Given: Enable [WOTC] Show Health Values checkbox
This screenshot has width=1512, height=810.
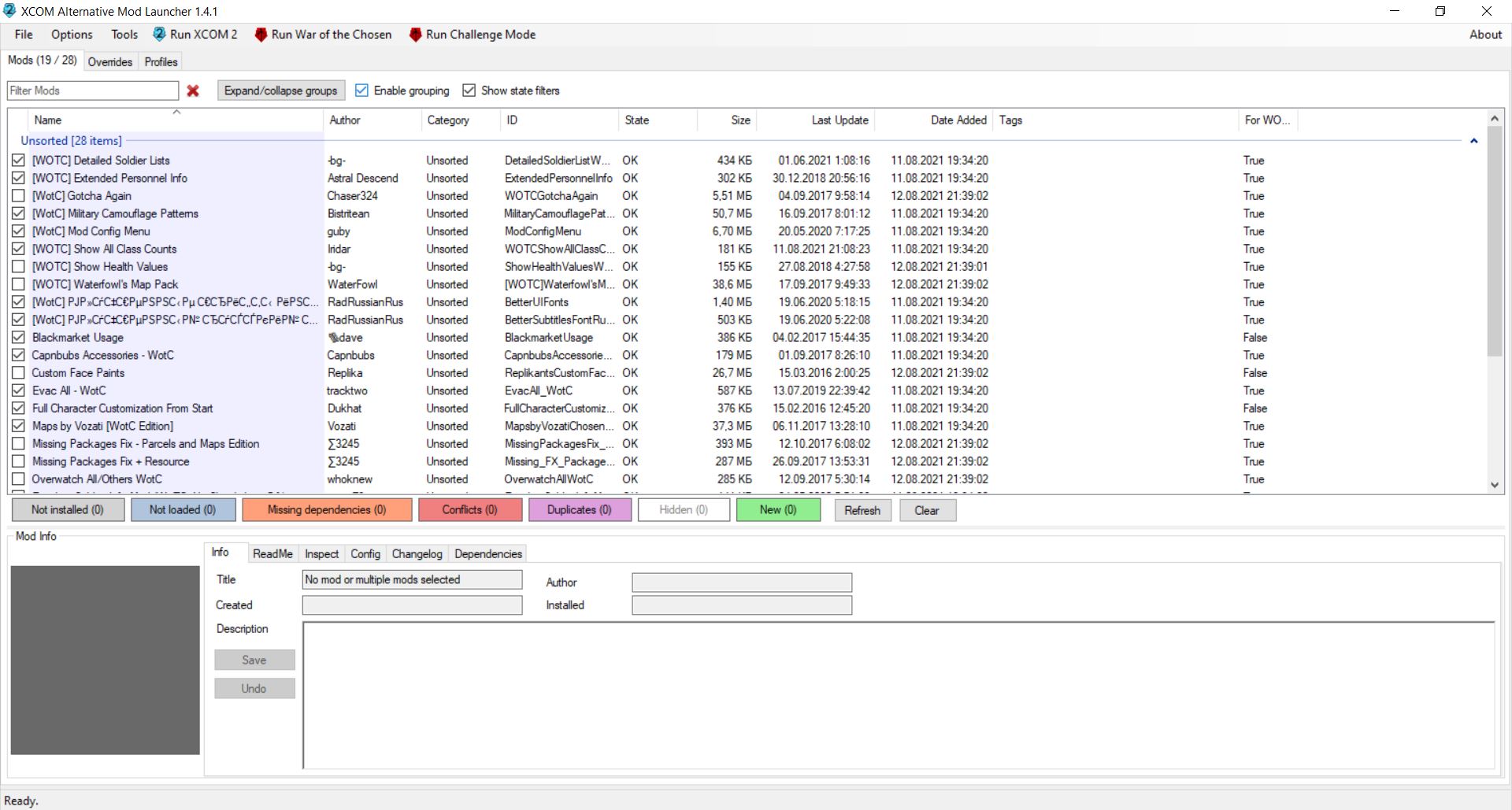Looking at the screenshot, I should point(18,266).
